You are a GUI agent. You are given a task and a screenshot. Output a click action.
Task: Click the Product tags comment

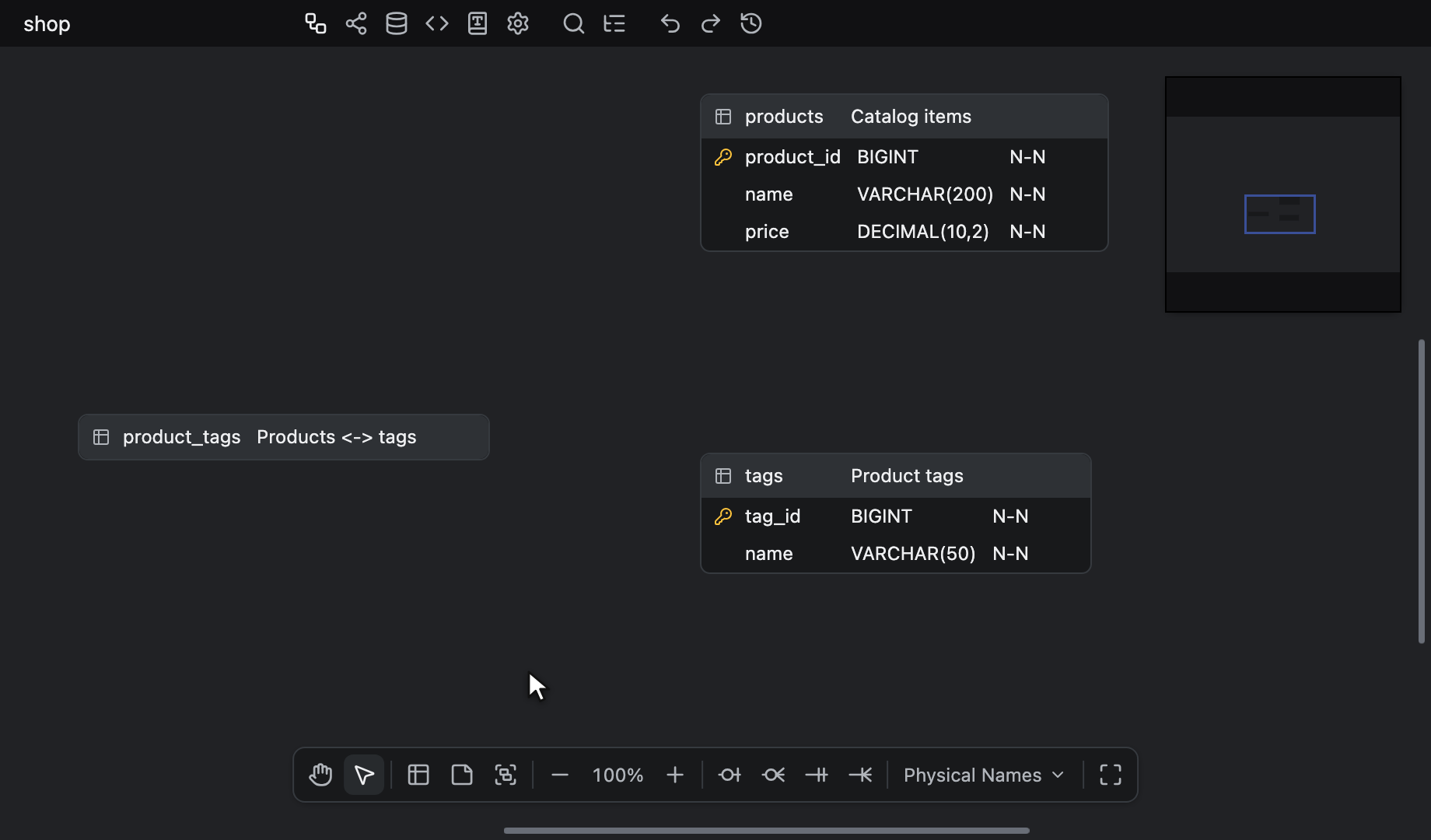click(907, 476)
